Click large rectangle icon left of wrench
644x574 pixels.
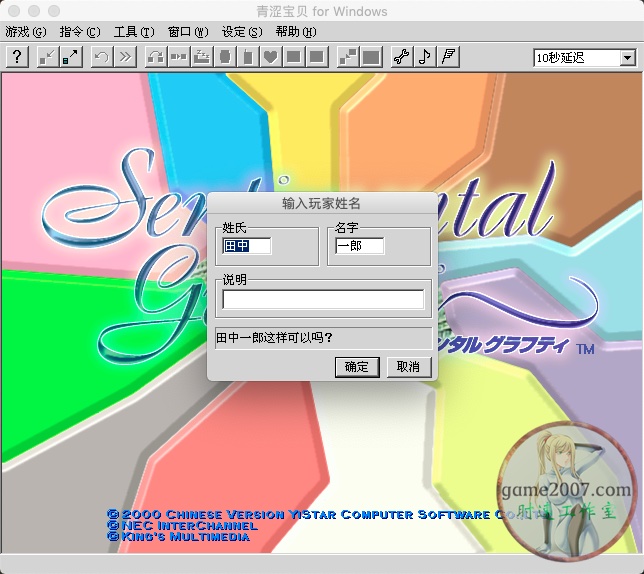pos(371,57)
